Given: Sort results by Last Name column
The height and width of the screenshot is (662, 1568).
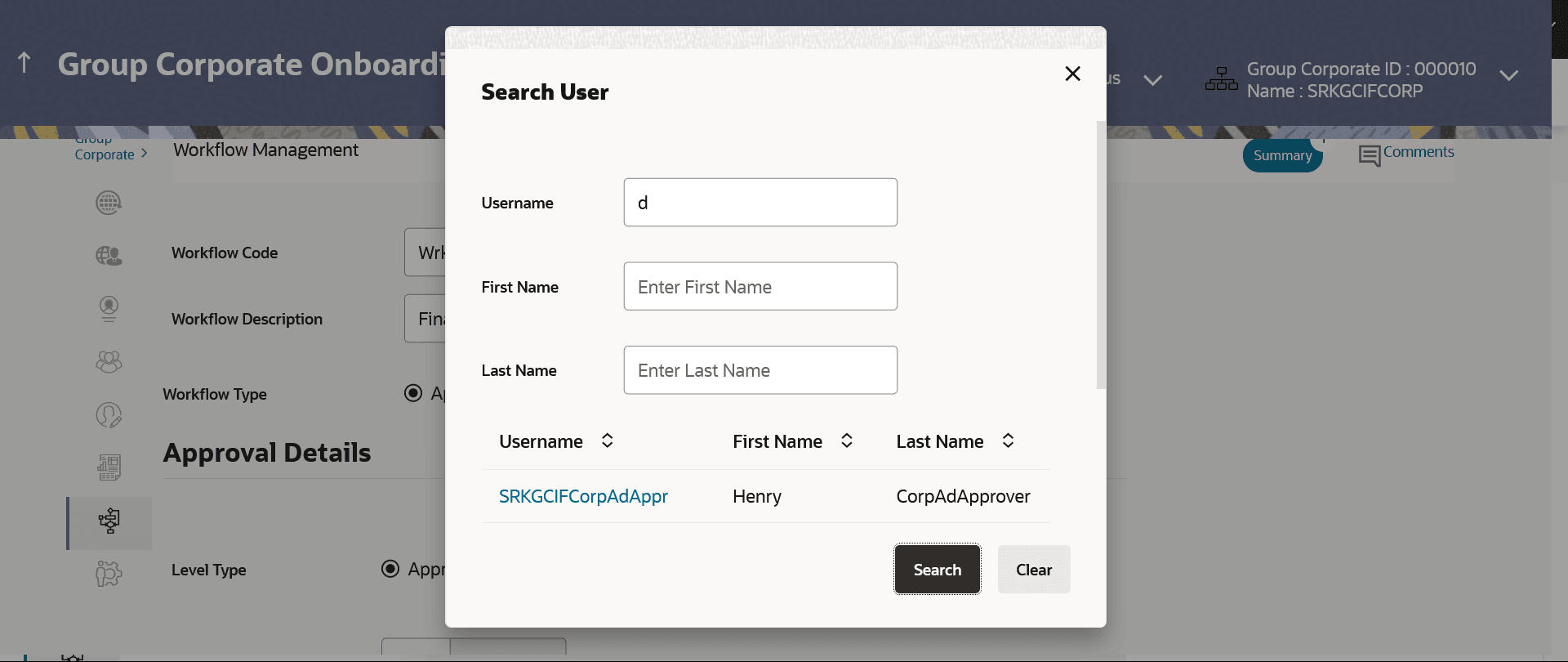Looking at the screenshot, I should [1008, 441].
